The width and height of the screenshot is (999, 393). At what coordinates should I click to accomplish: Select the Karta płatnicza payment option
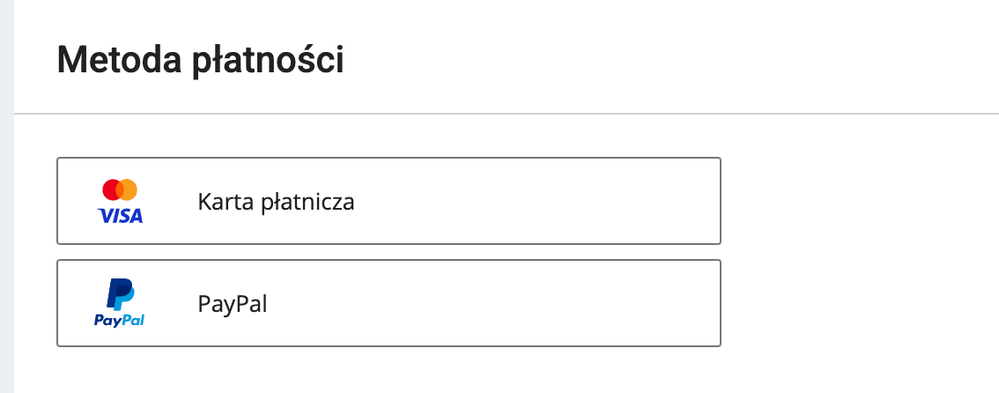pyautogui.click(x=389, y=201)
